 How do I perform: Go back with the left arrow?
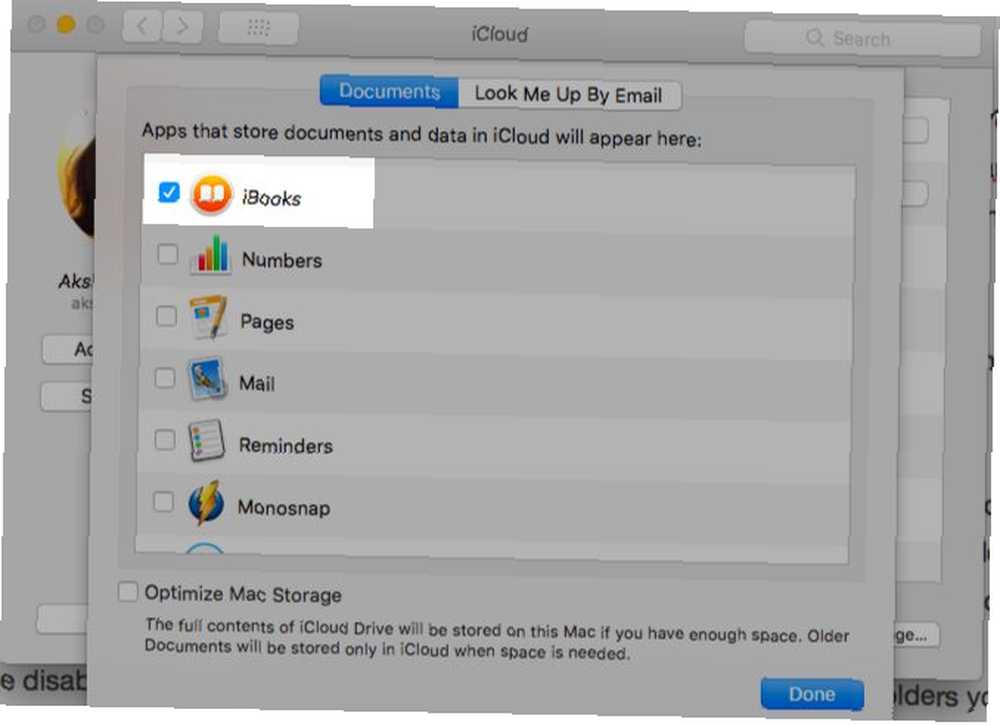[x=142, y=26]
